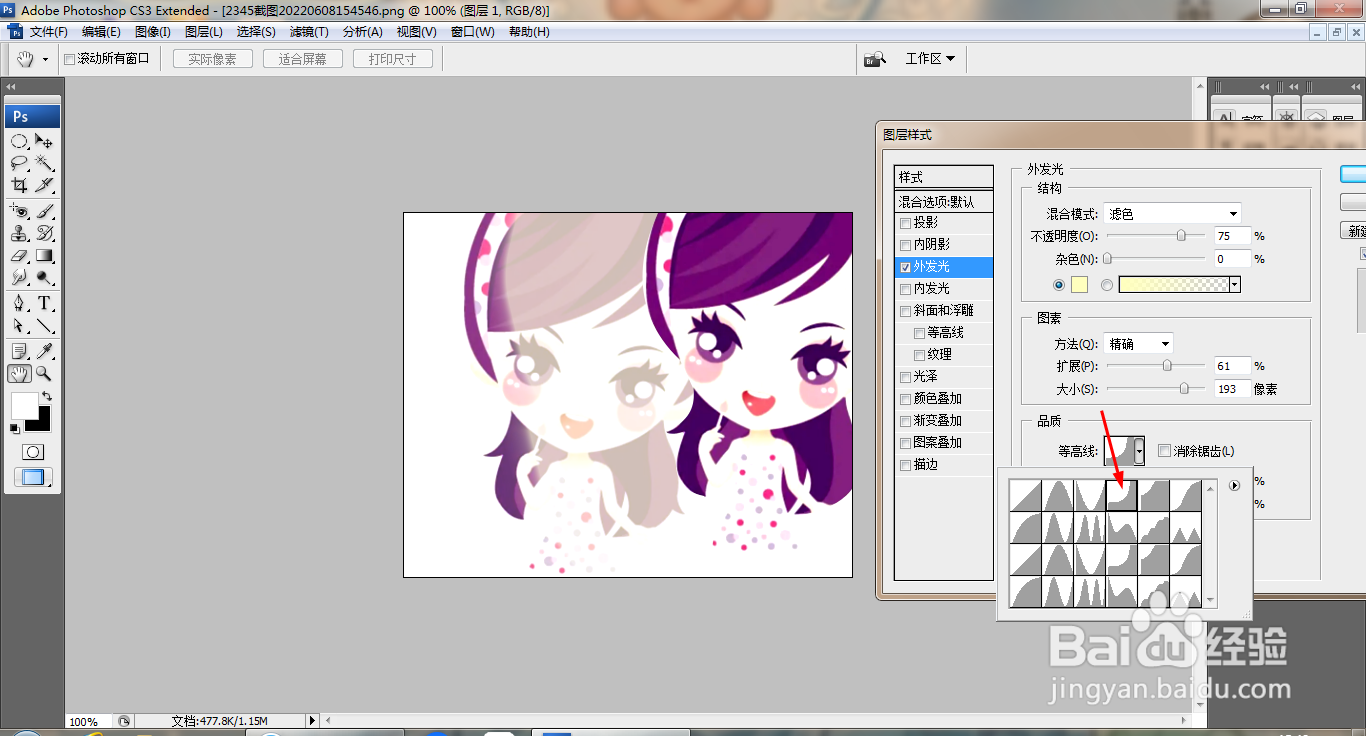Select the Horizontal Type tool

(44, 303)
